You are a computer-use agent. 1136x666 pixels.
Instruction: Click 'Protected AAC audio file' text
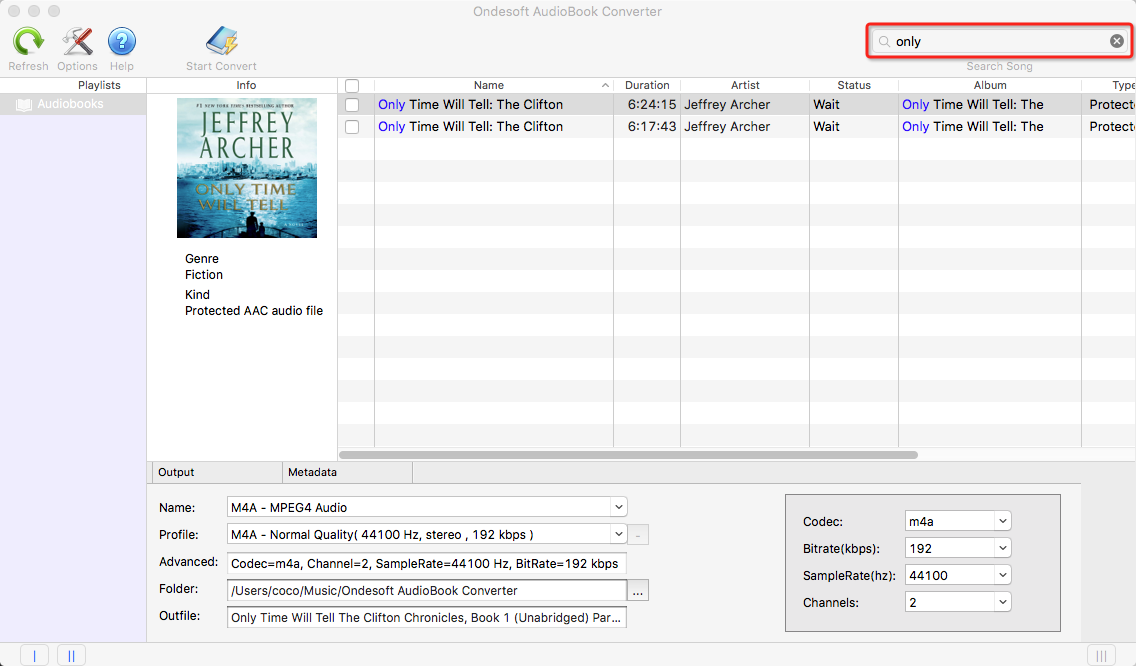(254, 311)
